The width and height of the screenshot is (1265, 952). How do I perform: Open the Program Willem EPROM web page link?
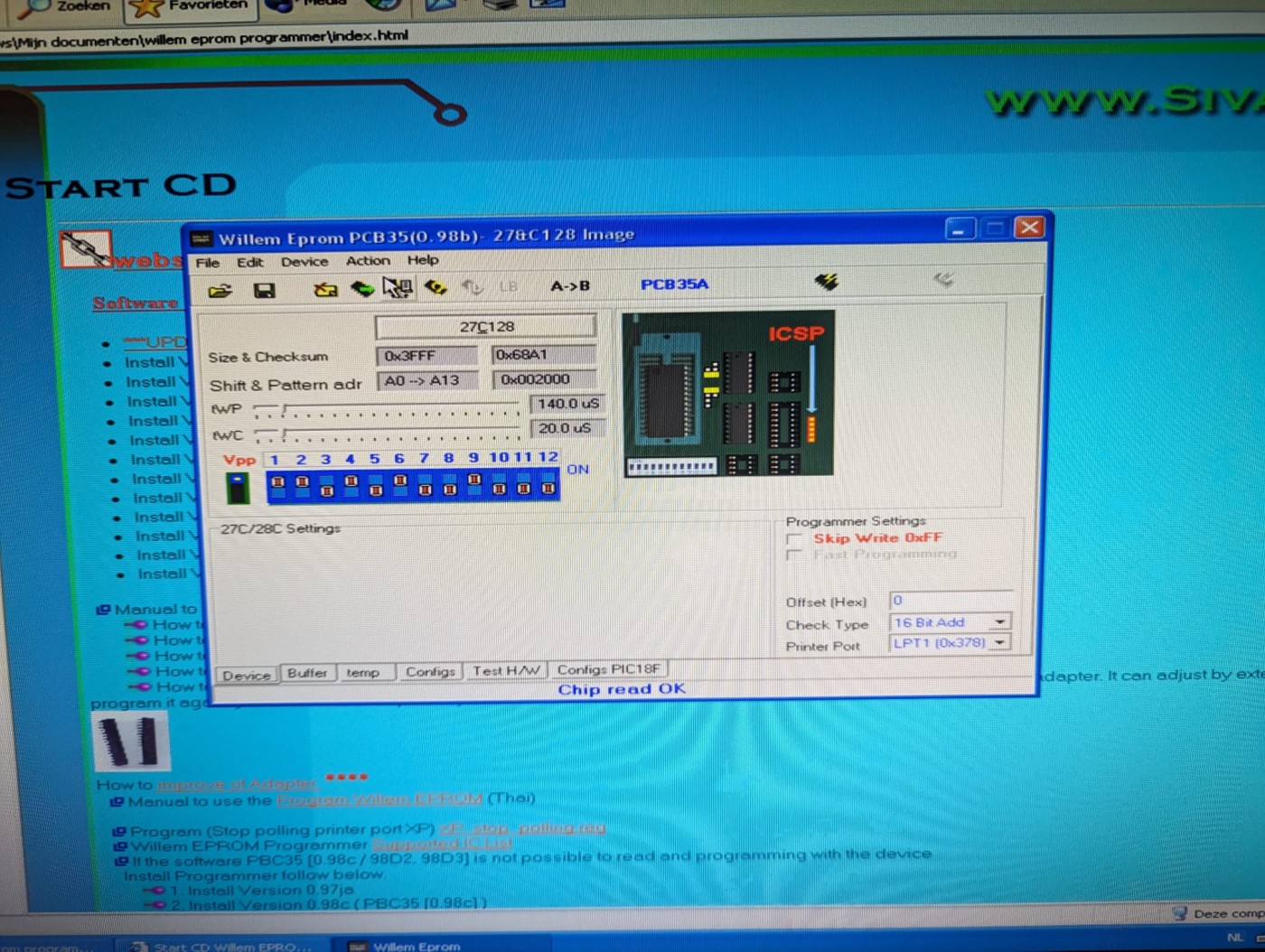[379, 799]
